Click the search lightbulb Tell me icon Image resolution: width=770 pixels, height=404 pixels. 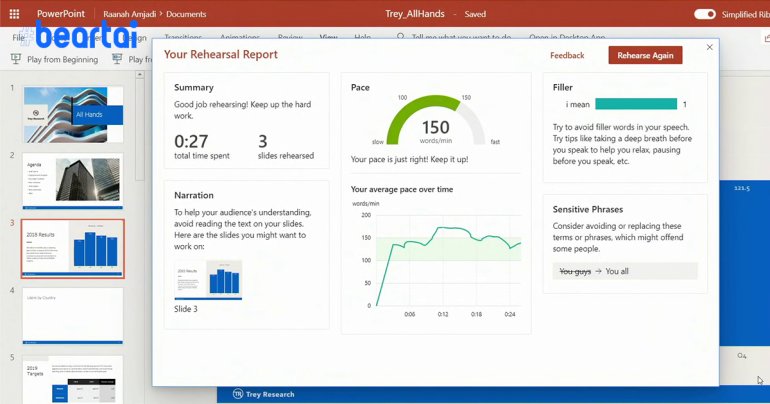click(x=401, y=37)
